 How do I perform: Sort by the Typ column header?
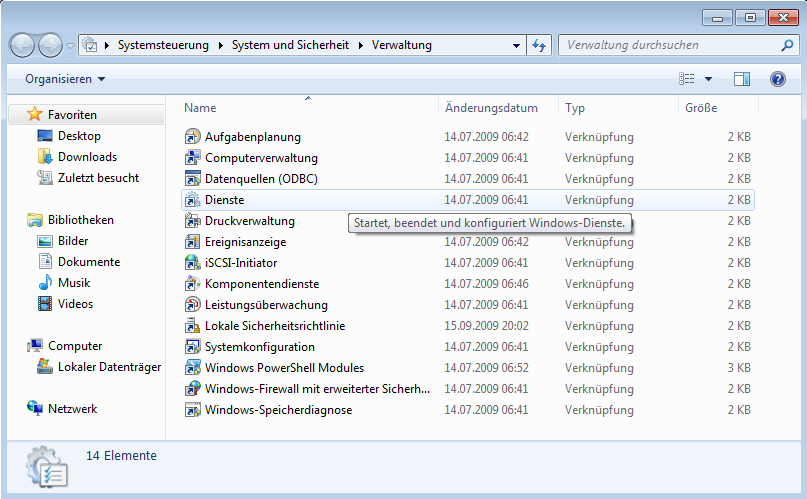(575, 108)
